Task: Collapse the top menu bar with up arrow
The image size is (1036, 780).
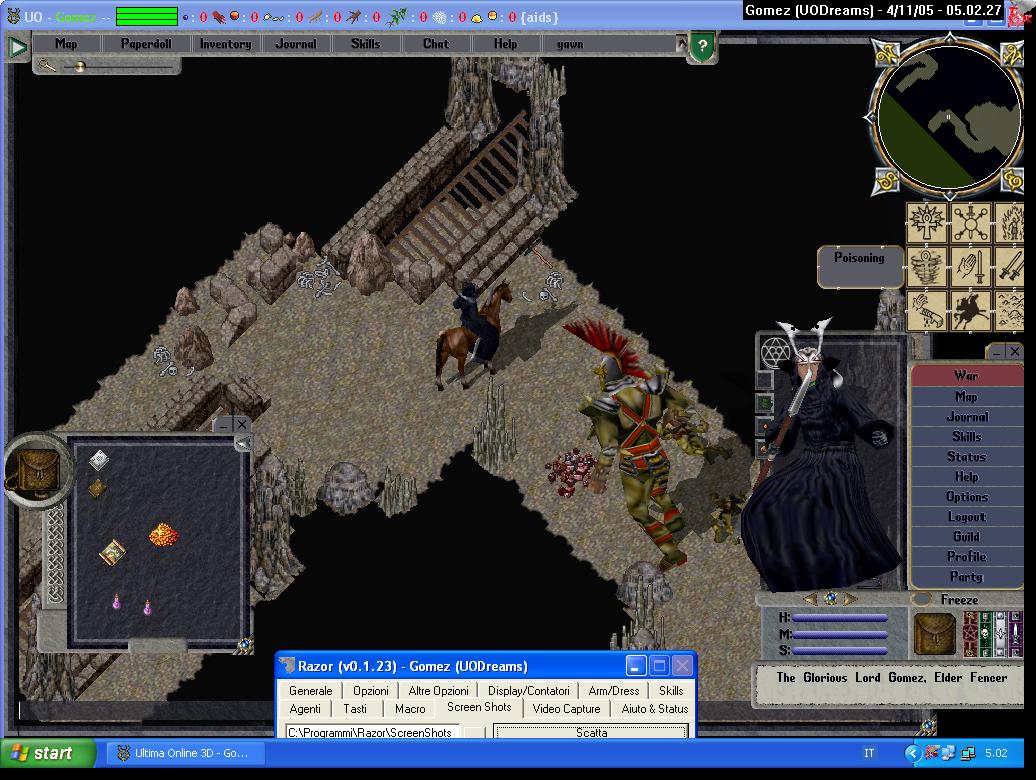Action: coord(681,44)
